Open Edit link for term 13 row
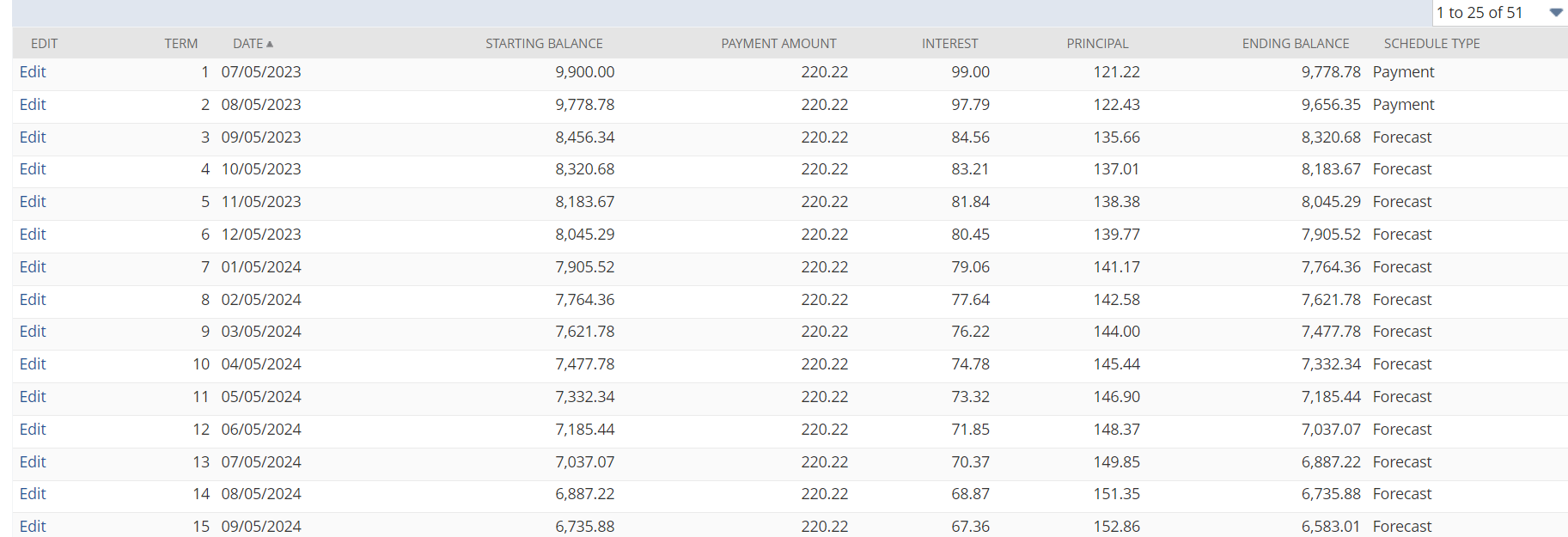The width and height of the screenshot is (1568, 537). pos(33,462)
